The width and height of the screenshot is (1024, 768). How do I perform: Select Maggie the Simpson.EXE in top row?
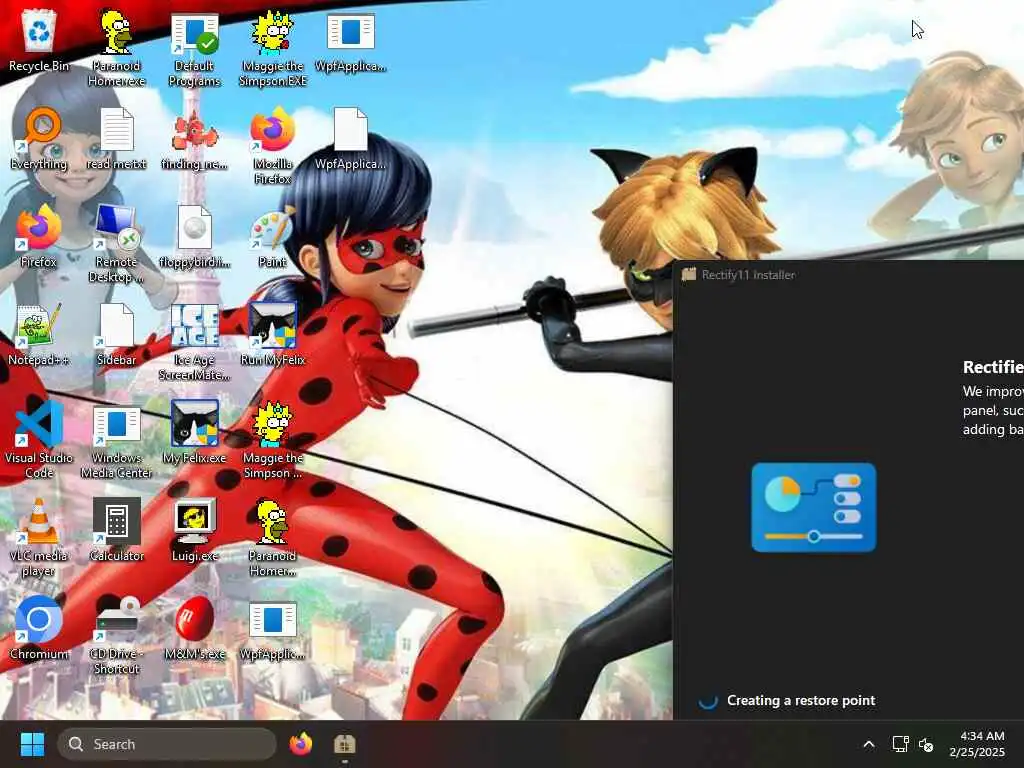[272, 48]
